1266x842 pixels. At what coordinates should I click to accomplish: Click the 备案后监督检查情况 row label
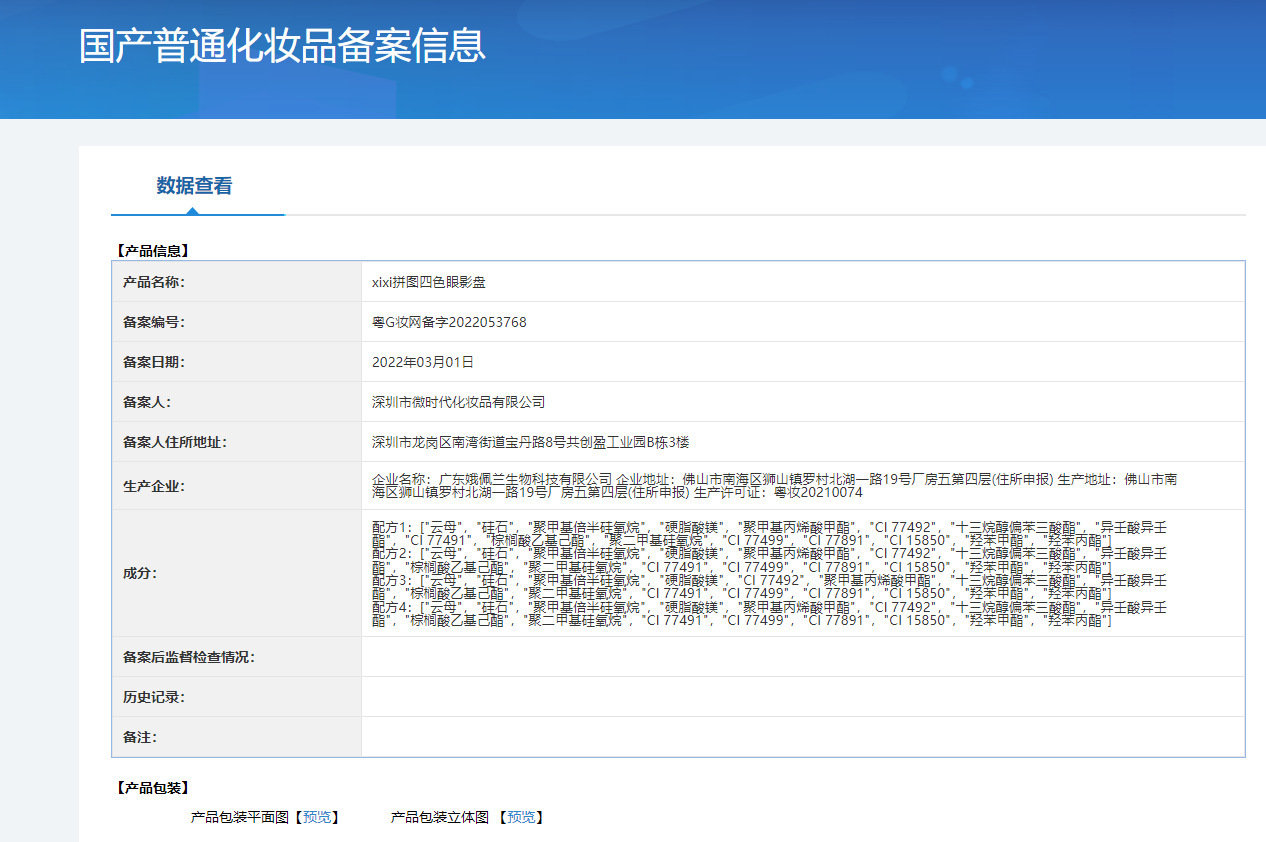[188, 657]
